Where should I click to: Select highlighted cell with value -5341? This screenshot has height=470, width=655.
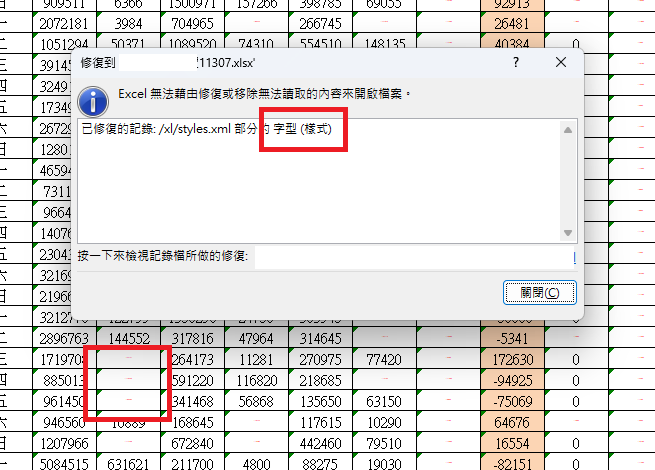(x=512, y=338)
